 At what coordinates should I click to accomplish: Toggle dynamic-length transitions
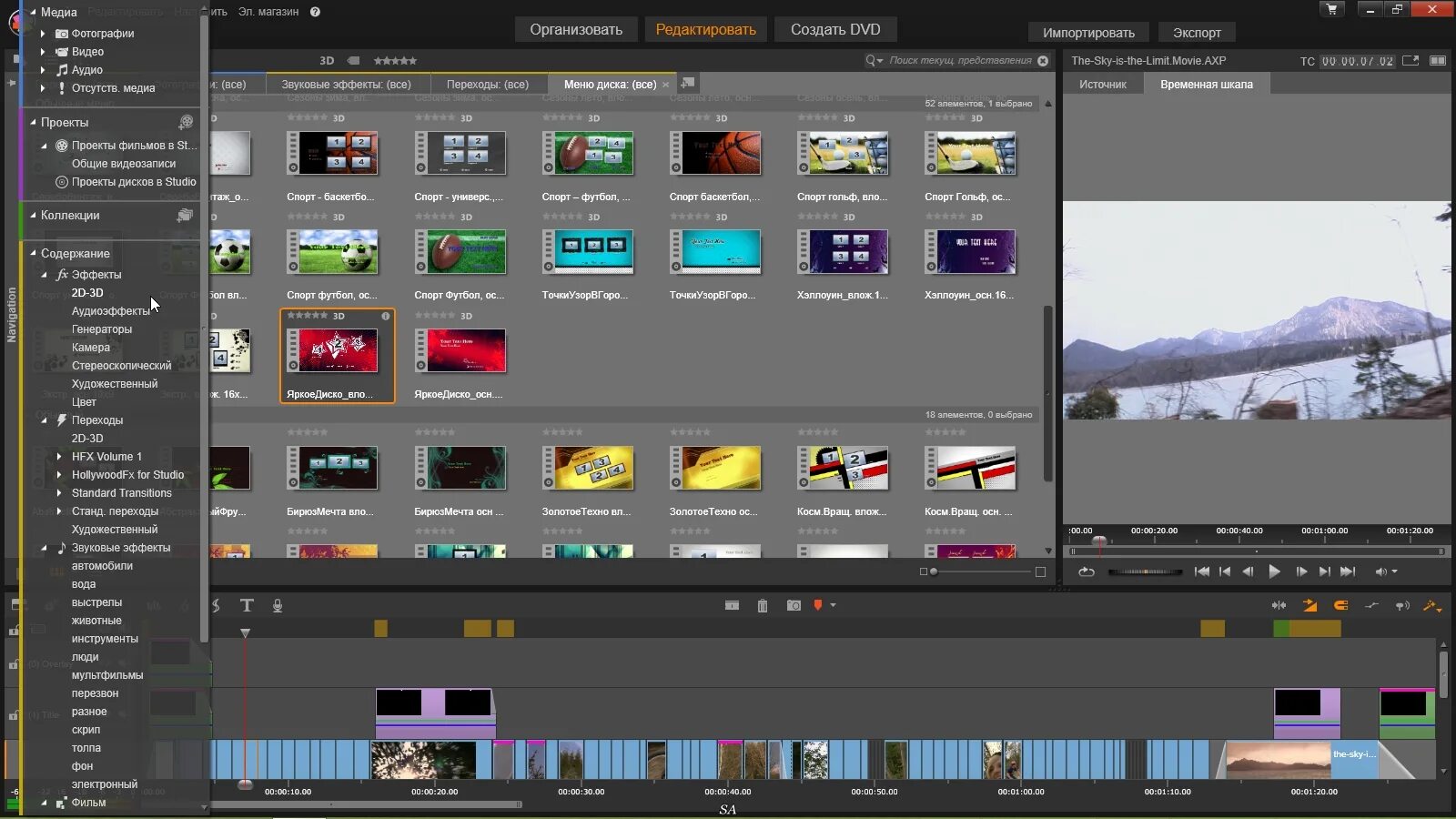pyautogui.click(x=1309, y=605)
